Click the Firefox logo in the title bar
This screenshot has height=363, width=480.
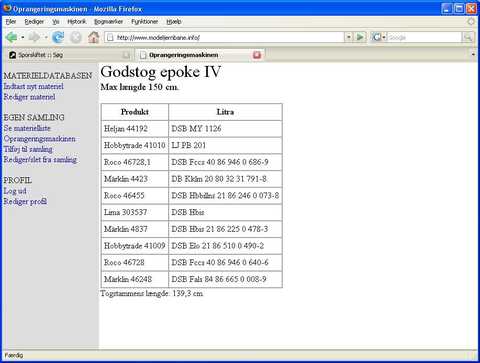(7, 8)
